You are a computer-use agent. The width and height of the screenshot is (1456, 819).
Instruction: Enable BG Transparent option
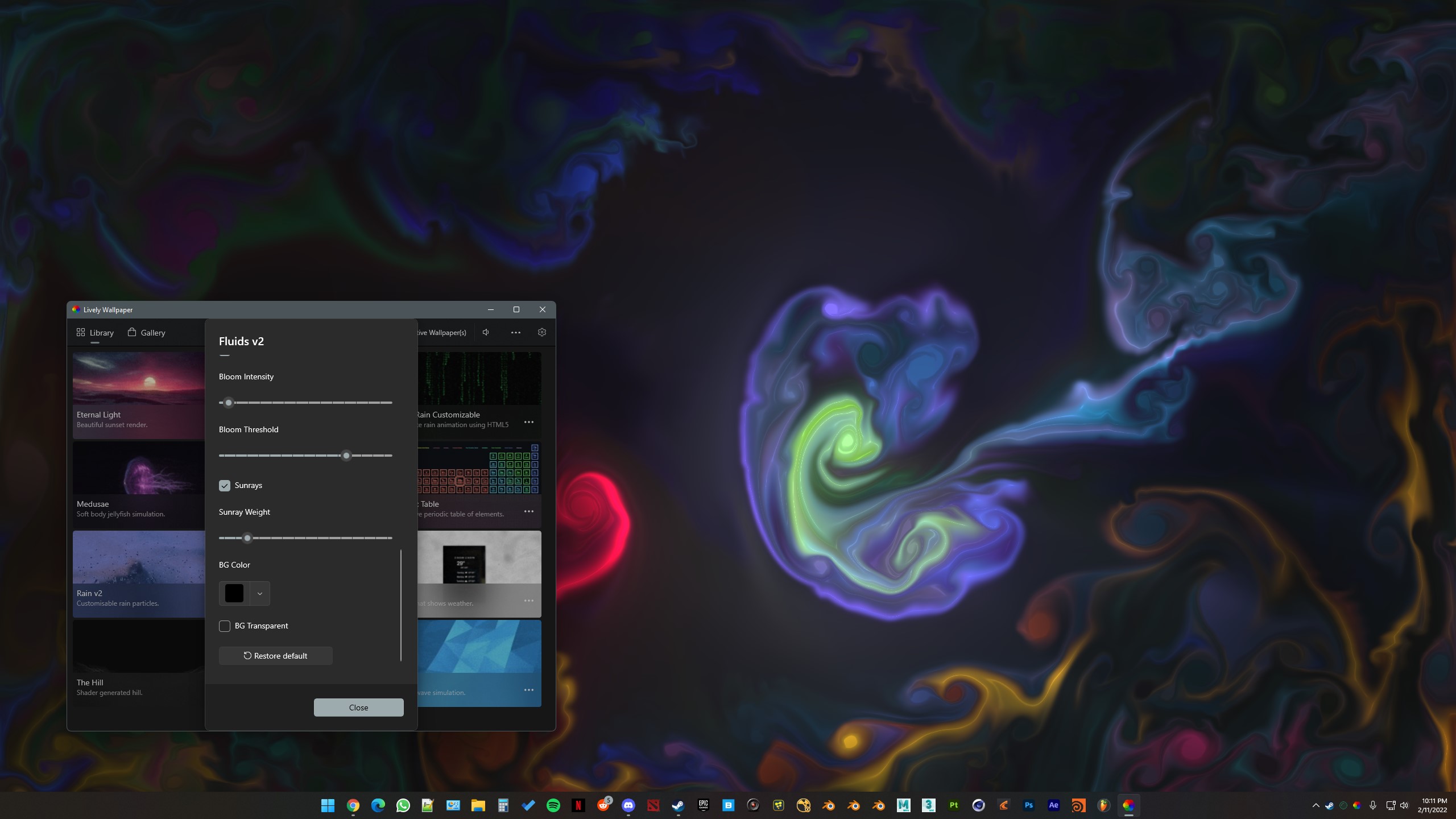click(224, 626)
